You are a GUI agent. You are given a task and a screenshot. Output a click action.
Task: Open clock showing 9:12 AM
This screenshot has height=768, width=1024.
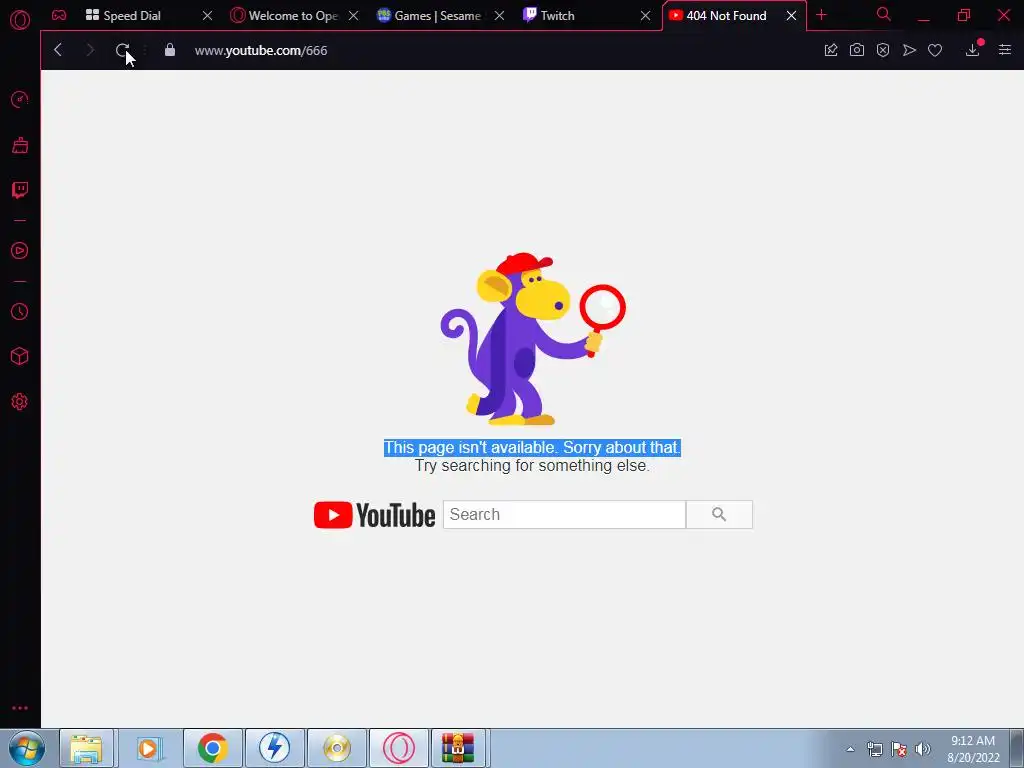[x=973, y=749]
